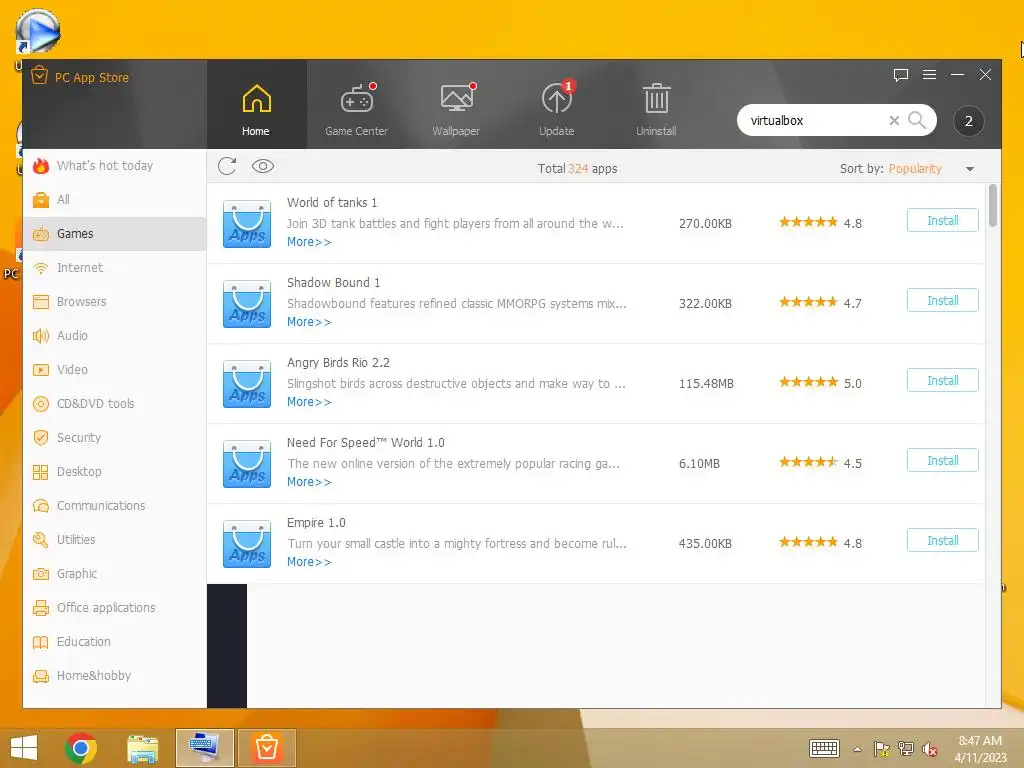This screenshot has height=768, width=1024.
Task: Click Angry Birds Rio 2.2 title
Action: [338, 362]
